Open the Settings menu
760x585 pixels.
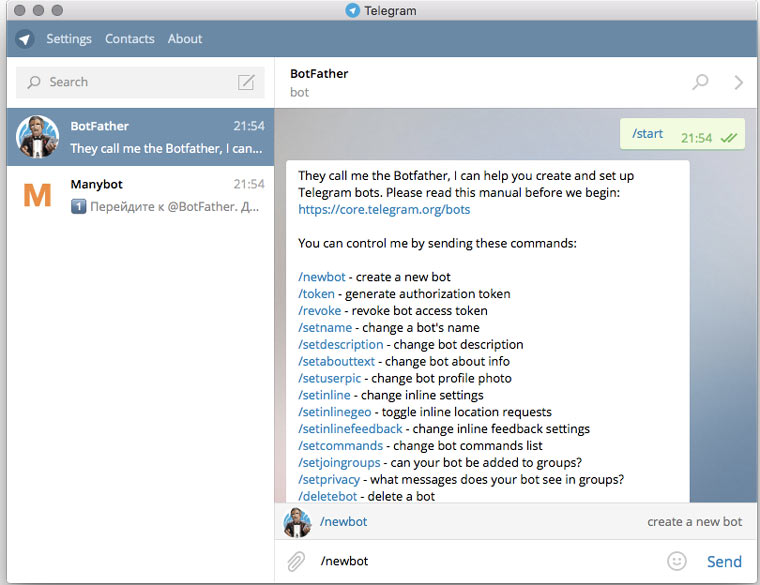click(x=69, y=39)
